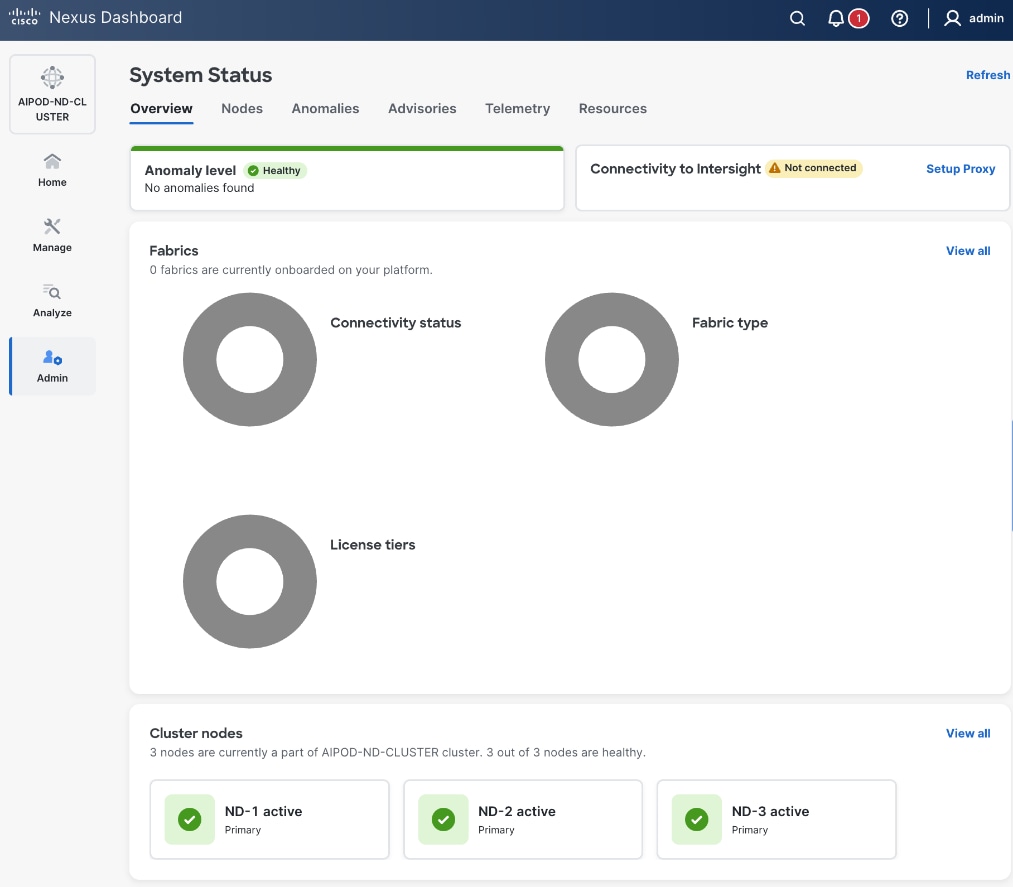1013x887 pixels.
Task: Open the Manage sidebar section
Action: (52, 234)
